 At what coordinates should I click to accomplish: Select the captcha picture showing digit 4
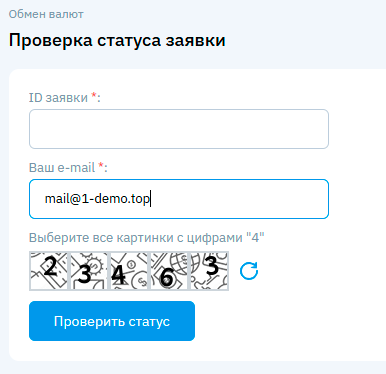[x=129, y=271]
